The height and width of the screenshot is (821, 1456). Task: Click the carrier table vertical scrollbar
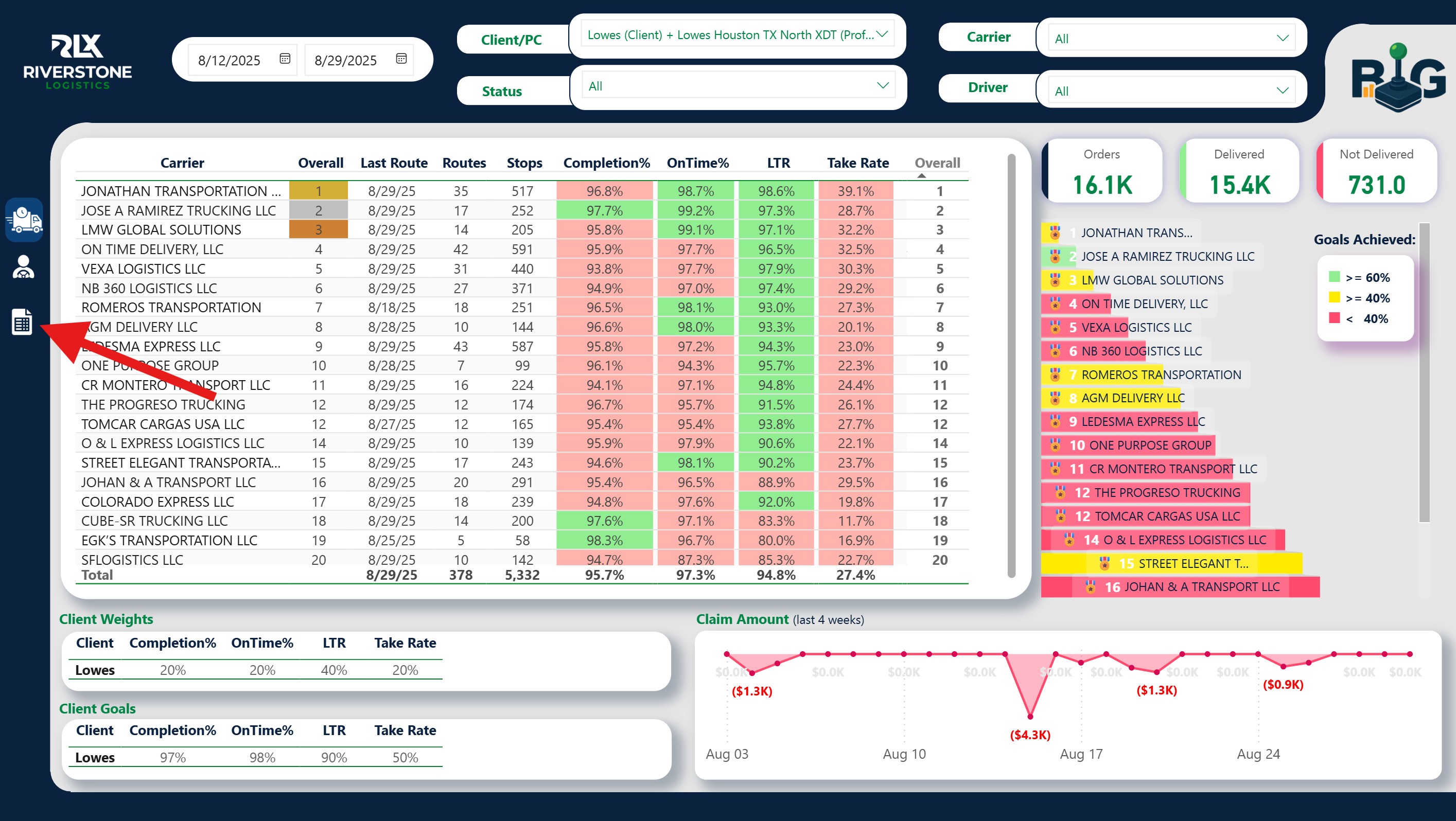[x=1011, y=365]
